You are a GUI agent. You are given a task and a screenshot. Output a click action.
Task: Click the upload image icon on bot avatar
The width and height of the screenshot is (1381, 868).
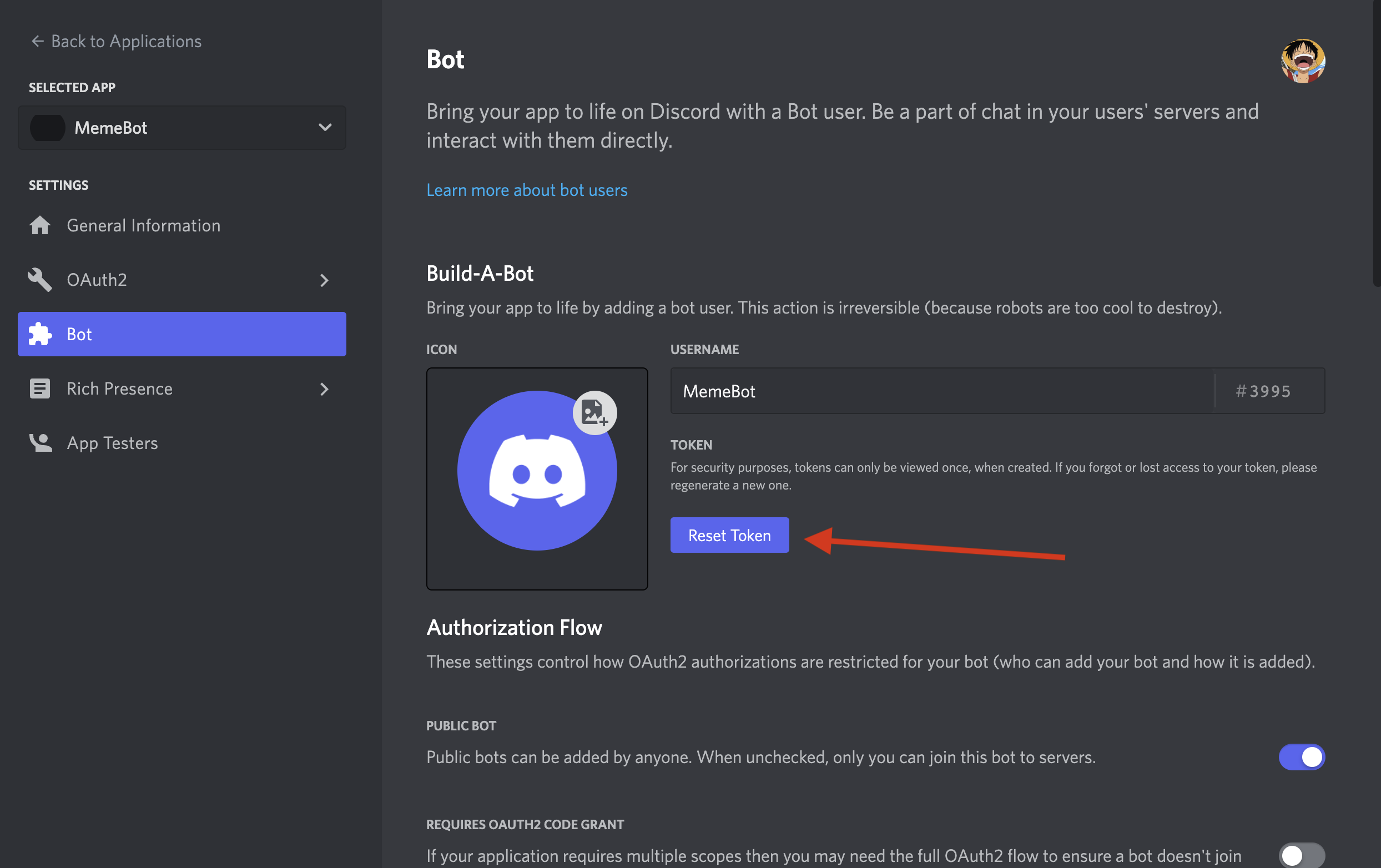(594, 413)
